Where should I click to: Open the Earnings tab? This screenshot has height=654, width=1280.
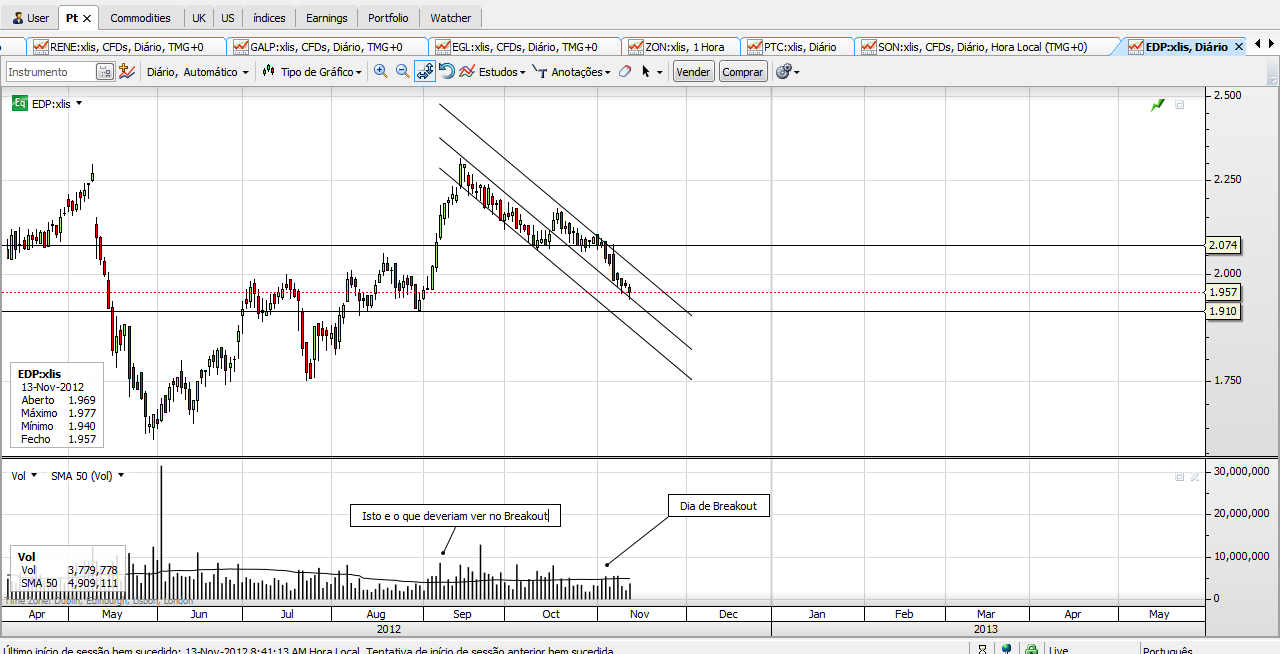[x=327, y=18]
